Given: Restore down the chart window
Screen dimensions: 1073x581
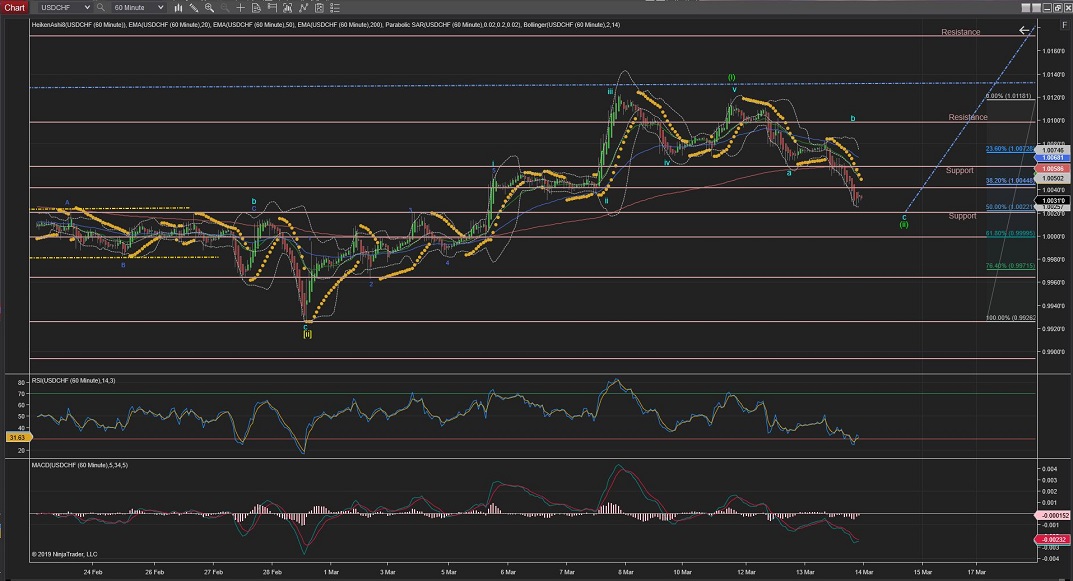Looking at the screenshot, I should pos(1058,8).
